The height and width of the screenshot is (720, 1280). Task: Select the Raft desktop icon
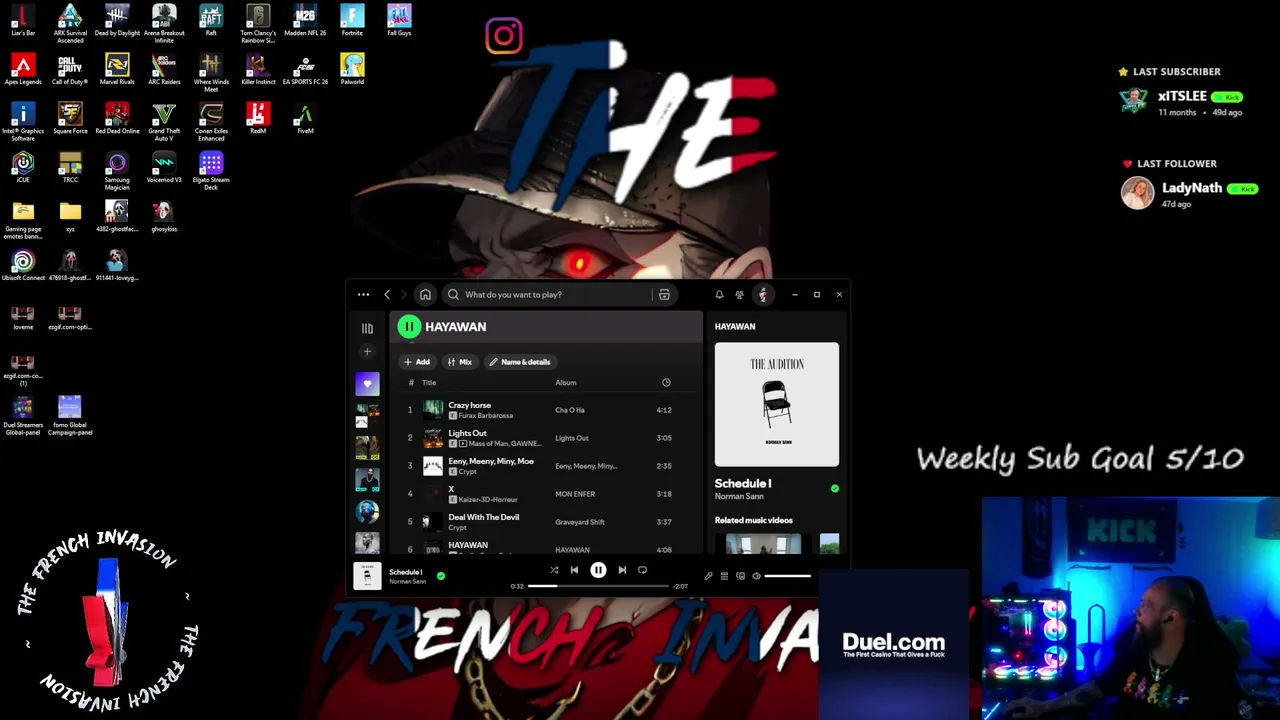(x=211, y=20)
